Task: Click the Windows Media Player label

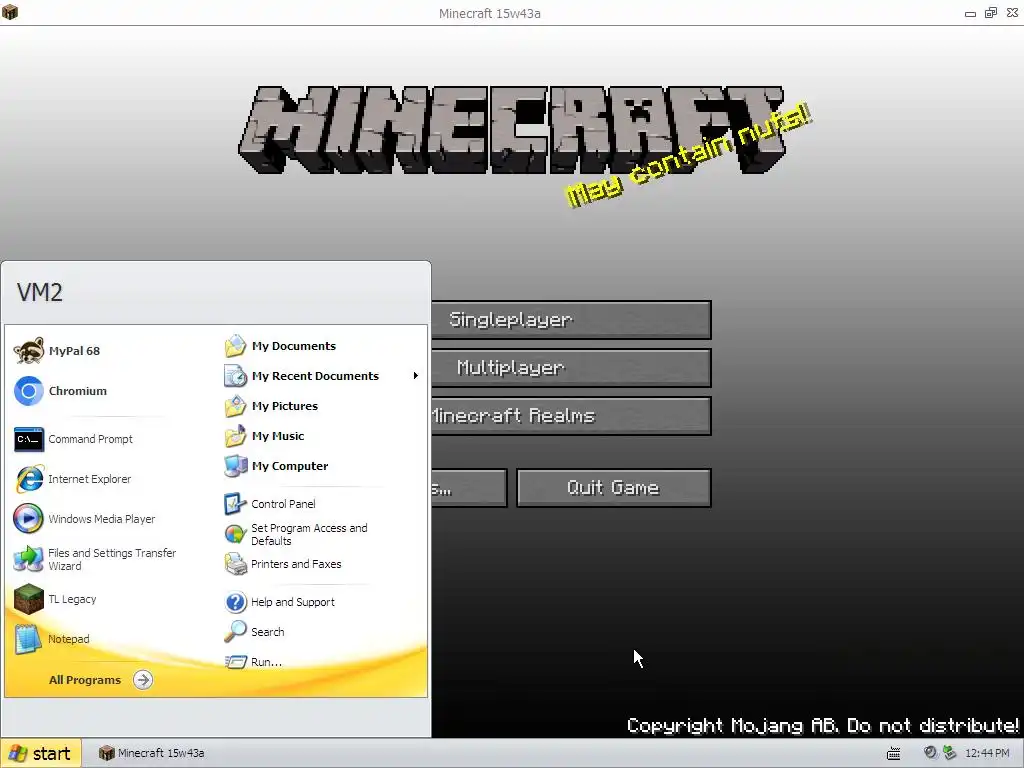Action: click(x=102, y=519)
